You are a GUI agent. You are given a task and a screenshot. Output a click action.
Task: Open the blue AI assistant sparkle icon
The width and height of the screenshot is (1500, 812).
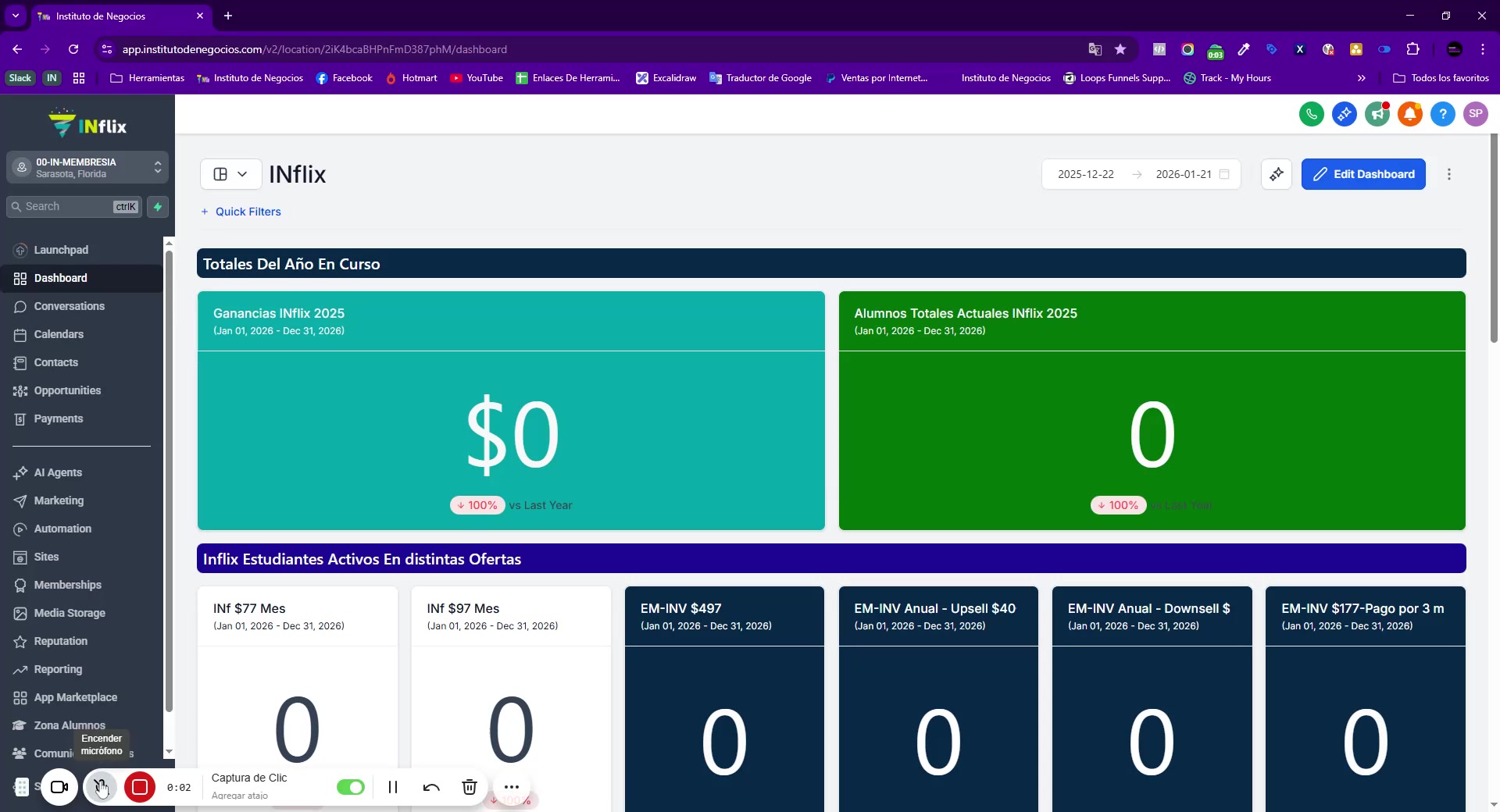pyautogui.click(x=1345, y=114)
